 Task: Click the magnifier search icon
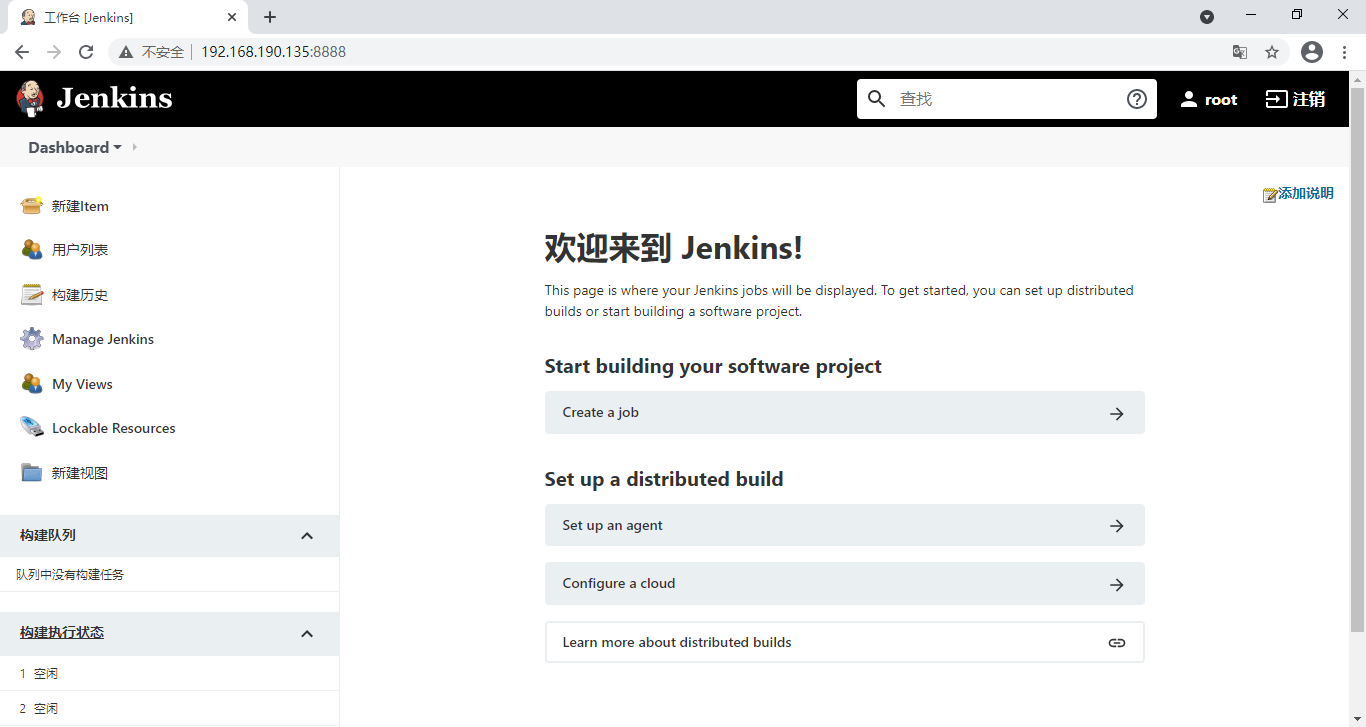[x=877, y=99]
